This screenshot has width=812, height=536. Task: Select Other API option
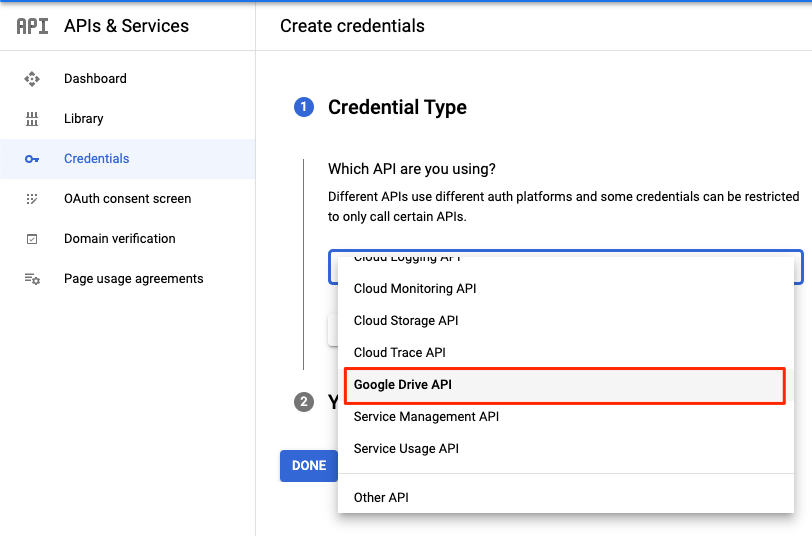tap(566, 498)
